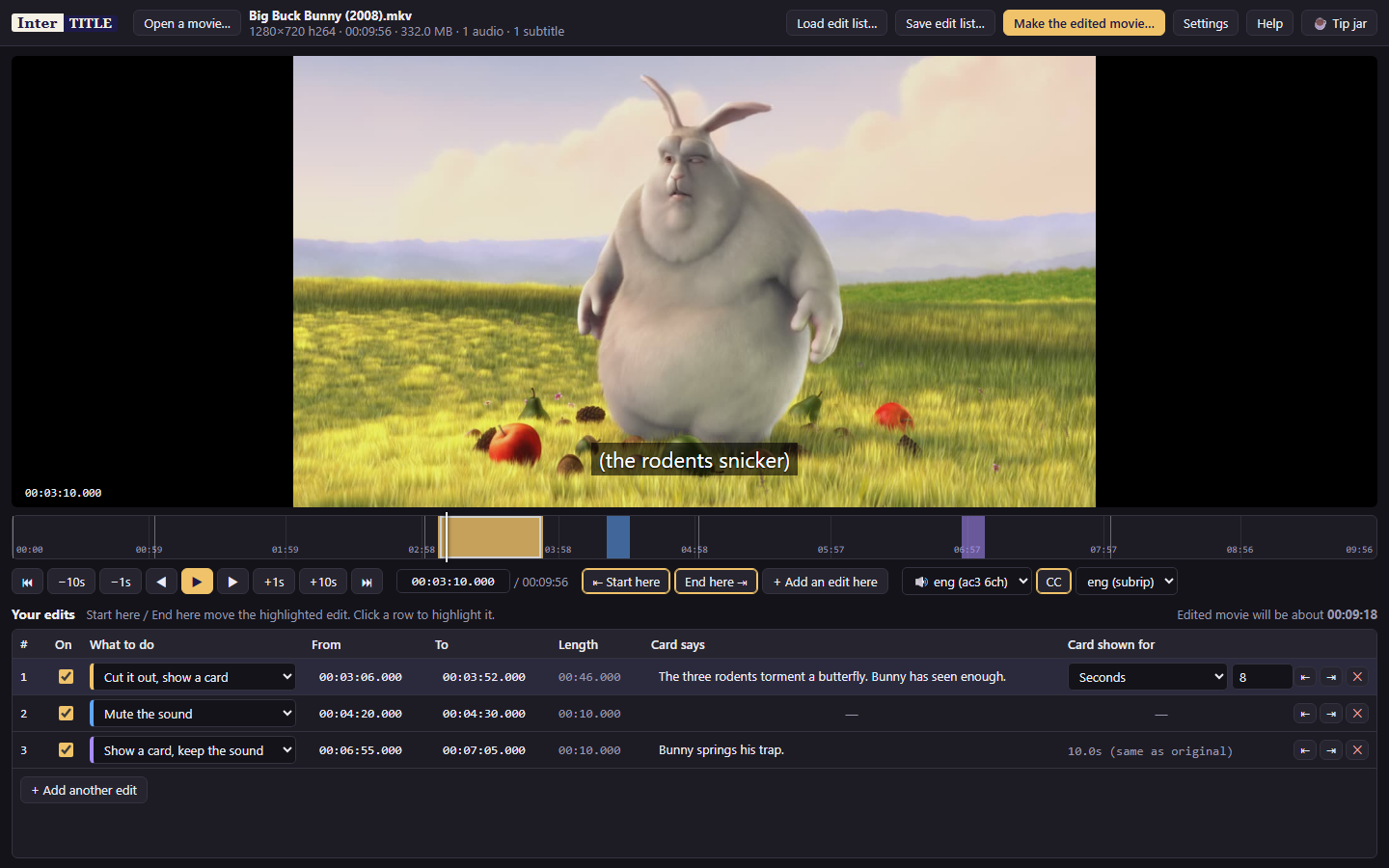Open Settings
This screenshot has width=1389, height=868.
click(x=1206, y=23)
